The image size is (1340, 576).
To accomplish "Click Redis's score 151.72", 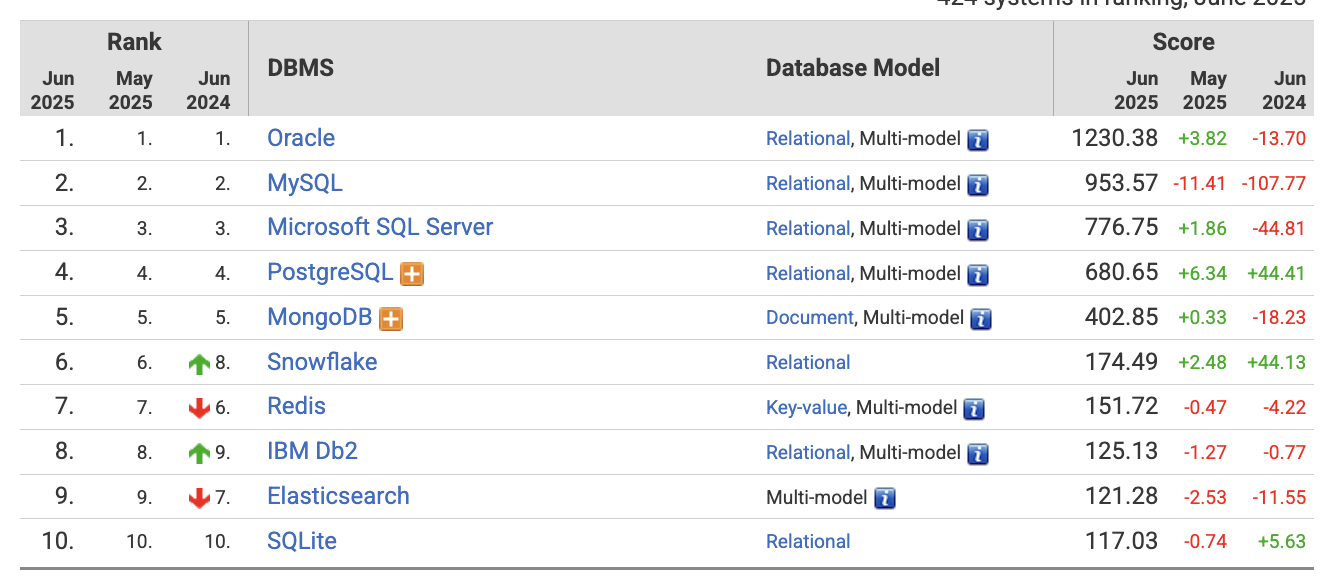I will coord(1121,406).
